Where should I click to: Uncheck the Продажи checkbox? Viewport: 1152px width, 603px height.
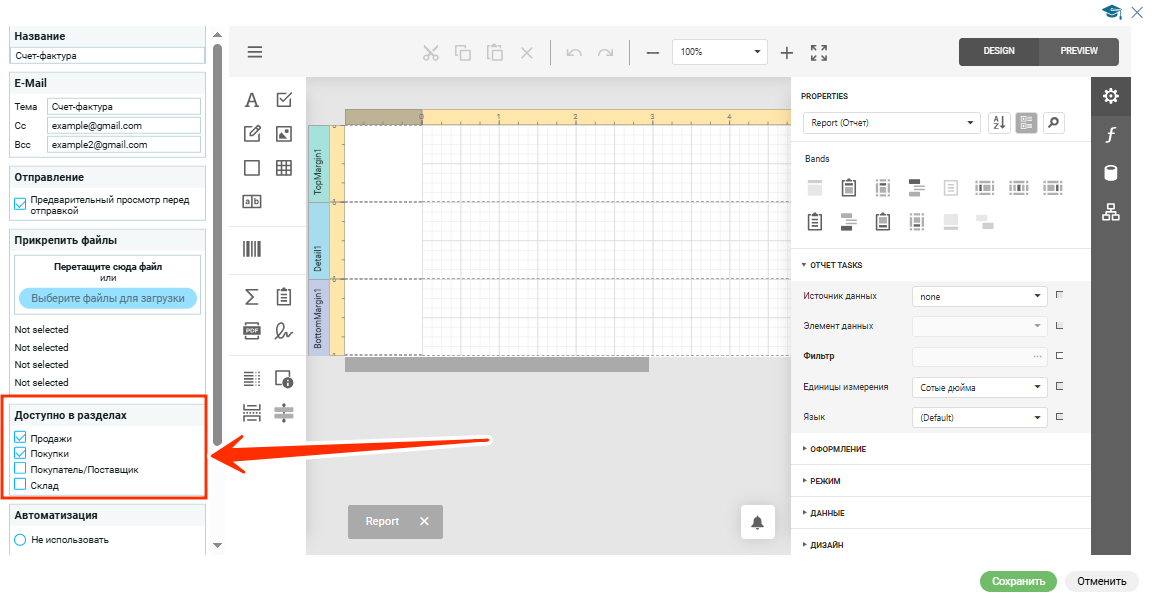(20, 437)
